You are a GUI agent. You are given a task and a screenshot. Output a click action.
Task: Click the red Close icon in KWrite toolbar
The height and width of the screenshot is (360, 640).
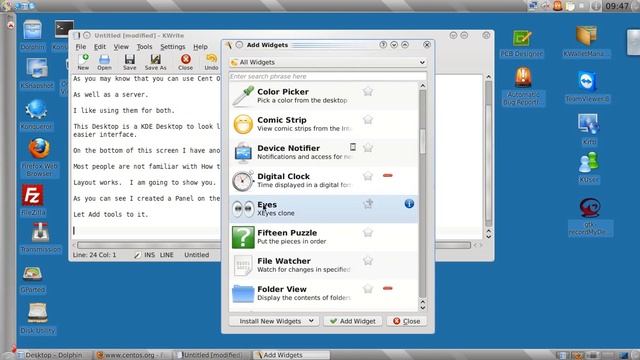tap(185, 62)
